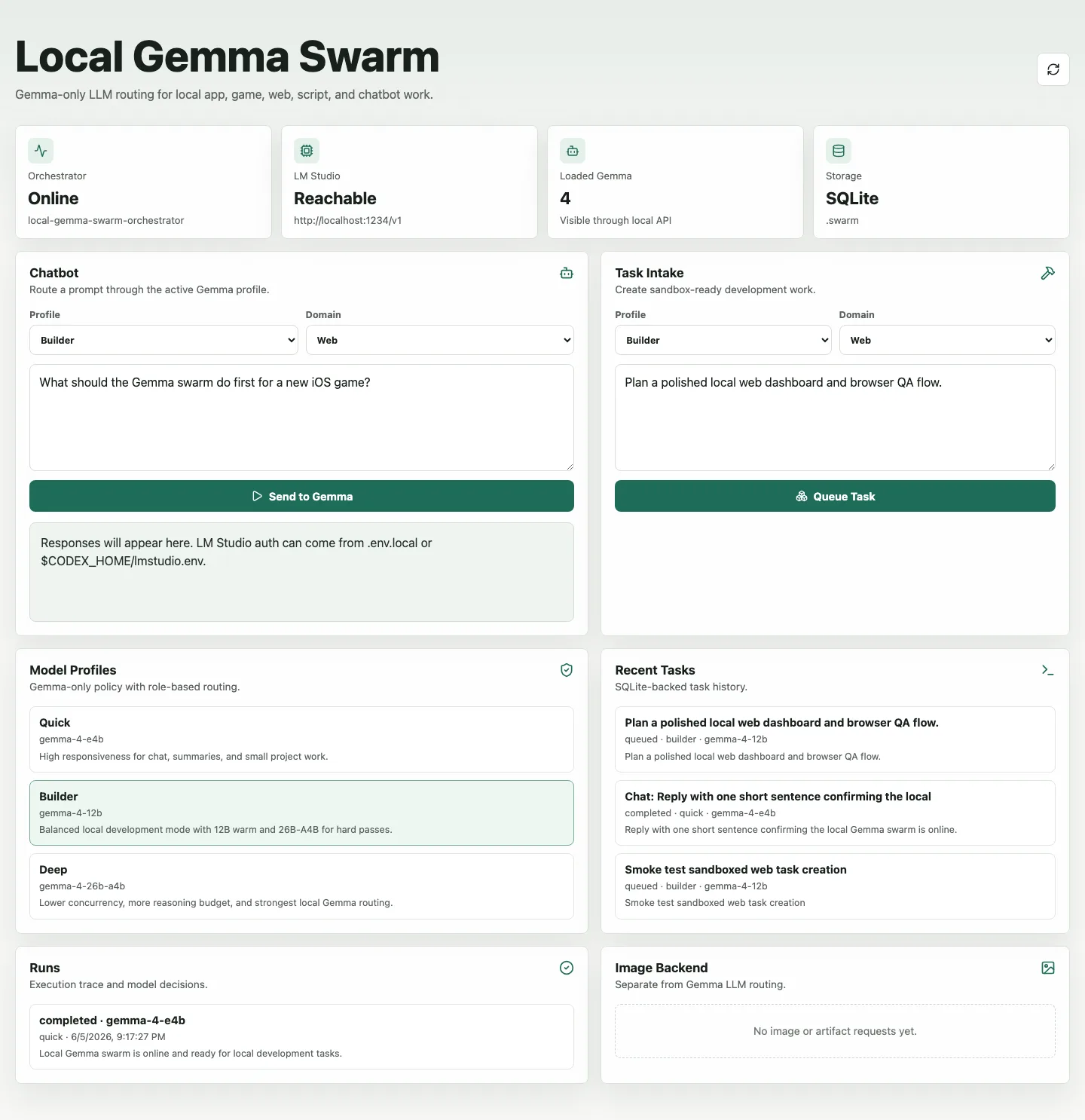Click the 'Visible through local API' text

tap(616, 221)
